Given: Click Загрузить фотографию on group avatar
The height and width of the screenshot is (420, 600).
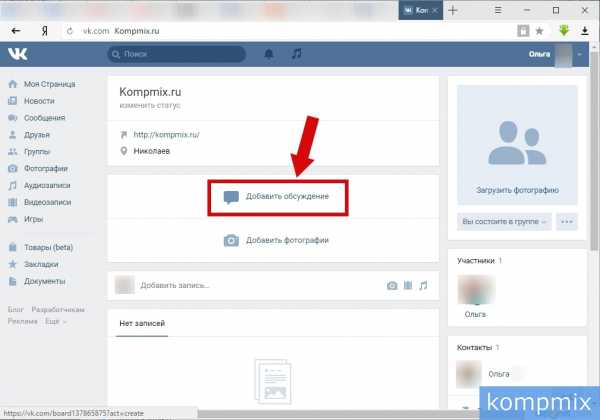Looking at the screenshot, I should [x=517, y=190].
